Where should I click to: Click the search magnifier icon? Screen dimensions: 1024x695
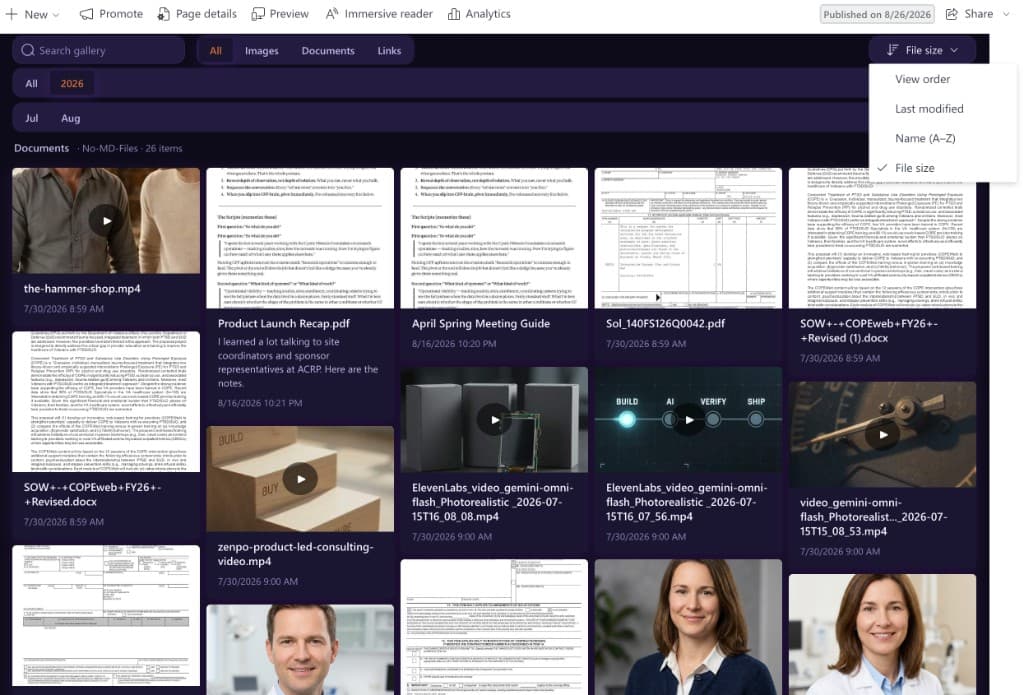27,50
